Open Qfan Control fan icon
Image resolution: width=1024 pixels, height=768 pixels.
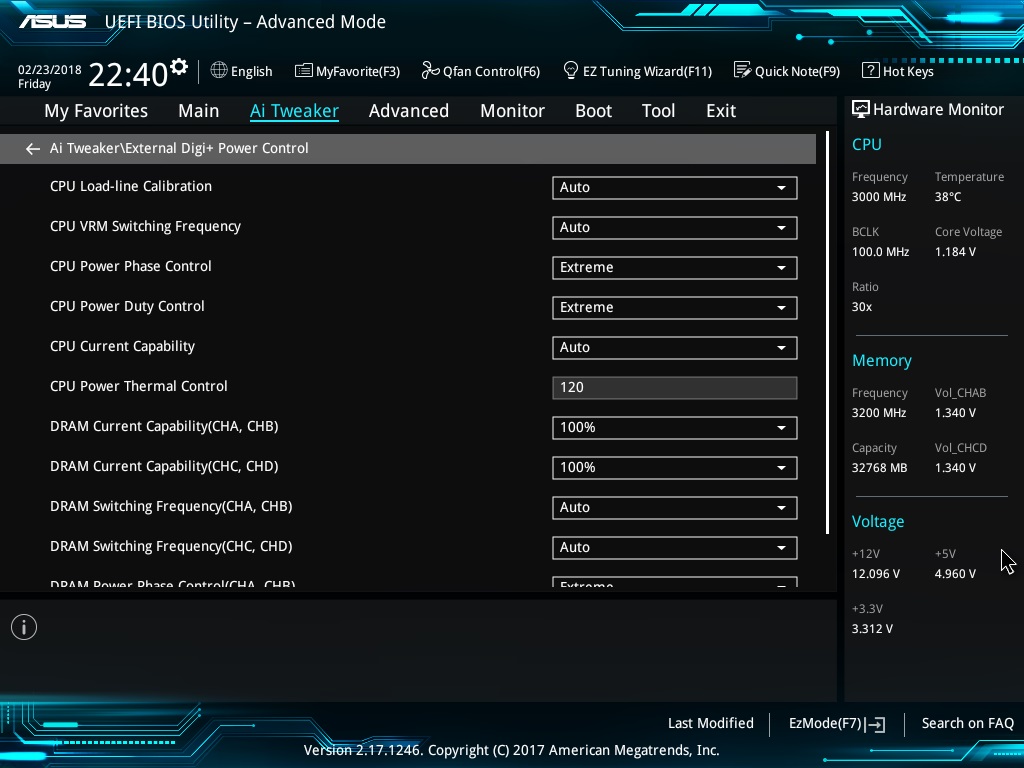point(430,70)
